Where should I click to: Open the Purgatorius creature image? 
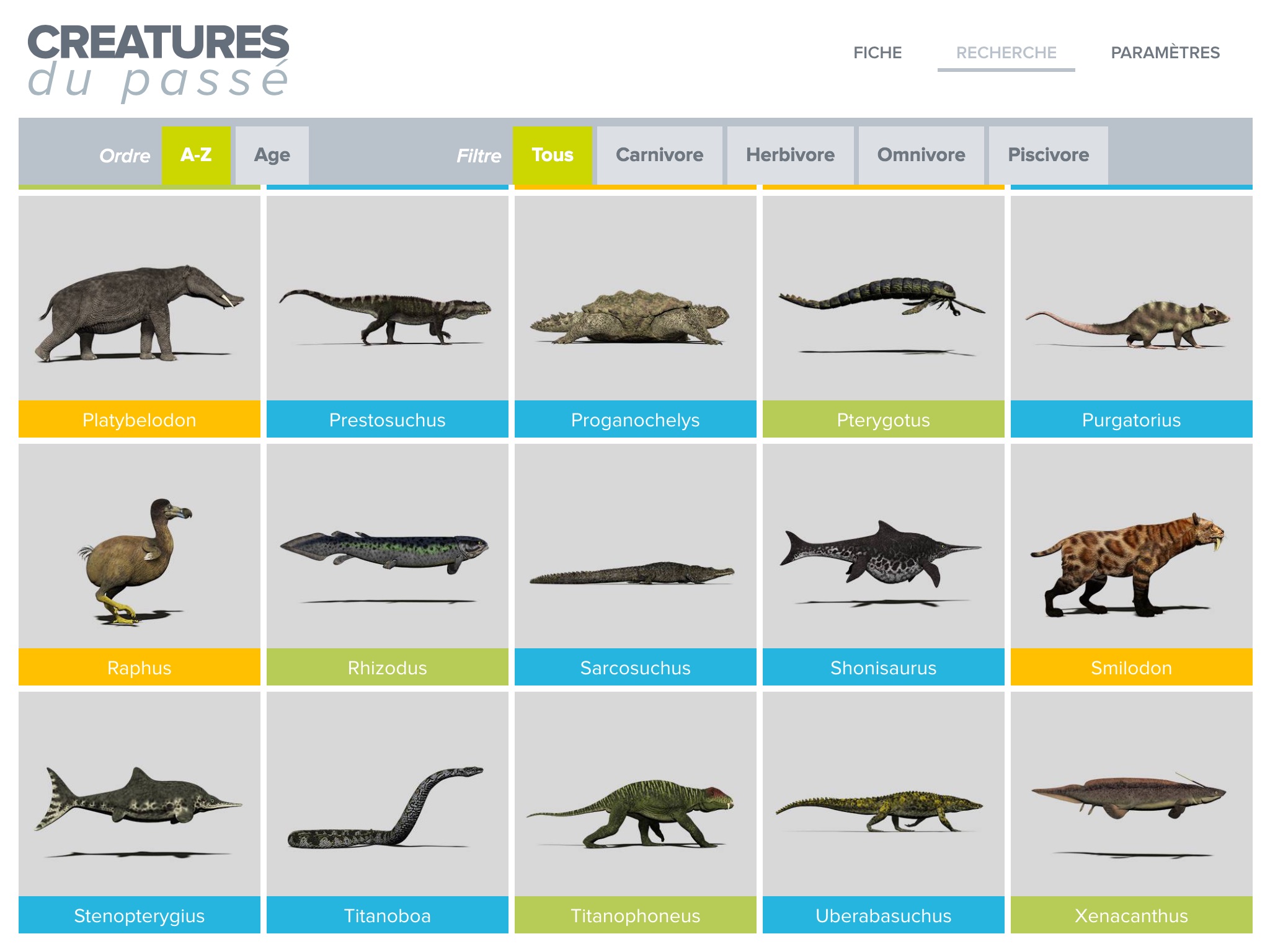[1132, 298]
